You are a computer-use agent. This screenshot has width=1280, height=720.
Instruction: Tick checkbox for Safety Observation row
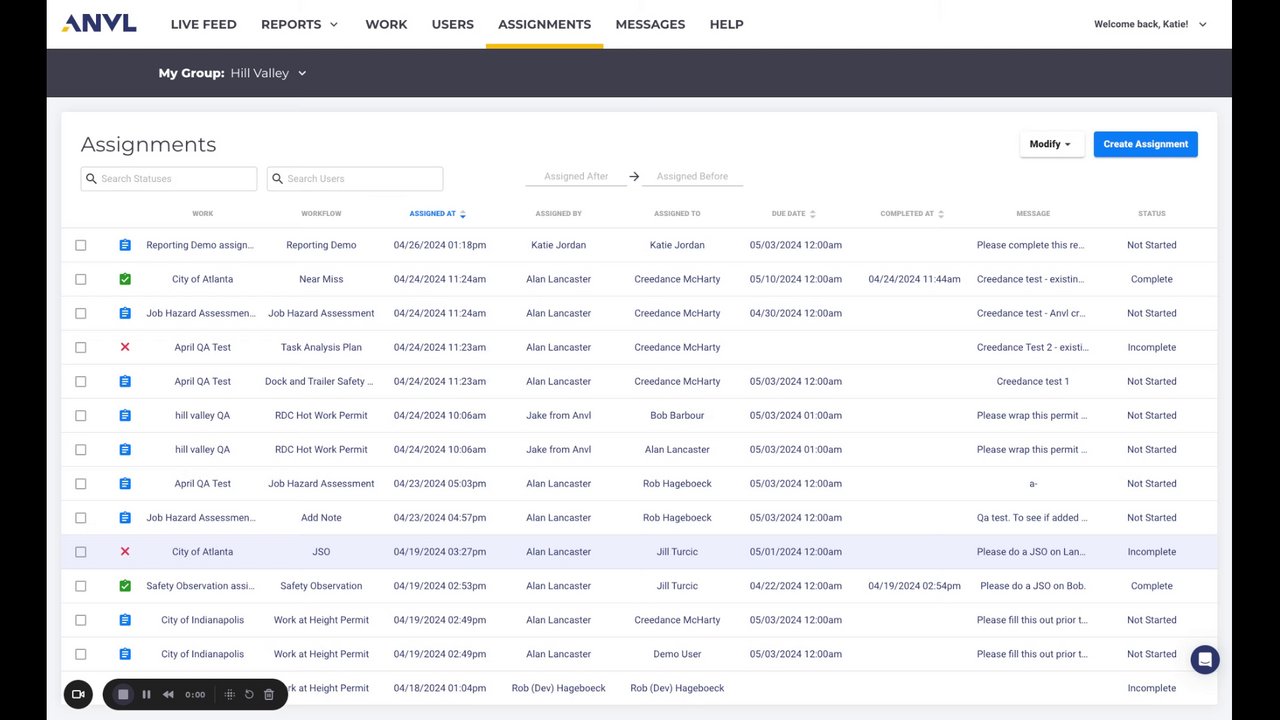(x=81, y=586)
